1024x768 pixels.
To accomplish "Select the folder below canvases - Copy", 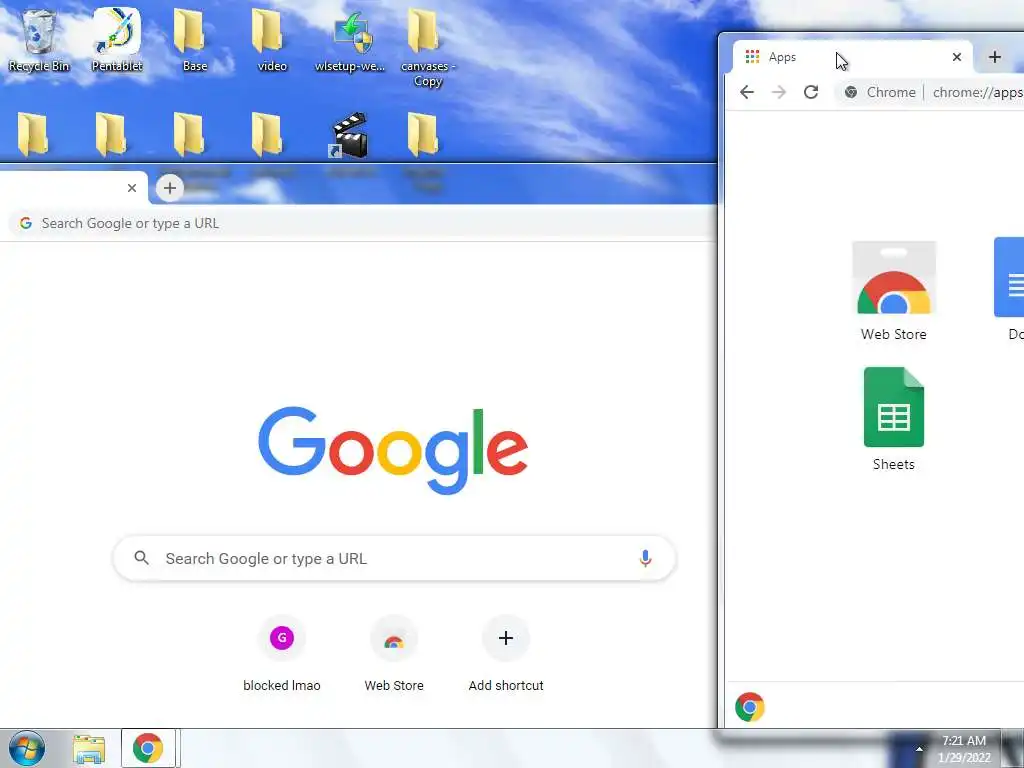I will [x=423, y=135].
